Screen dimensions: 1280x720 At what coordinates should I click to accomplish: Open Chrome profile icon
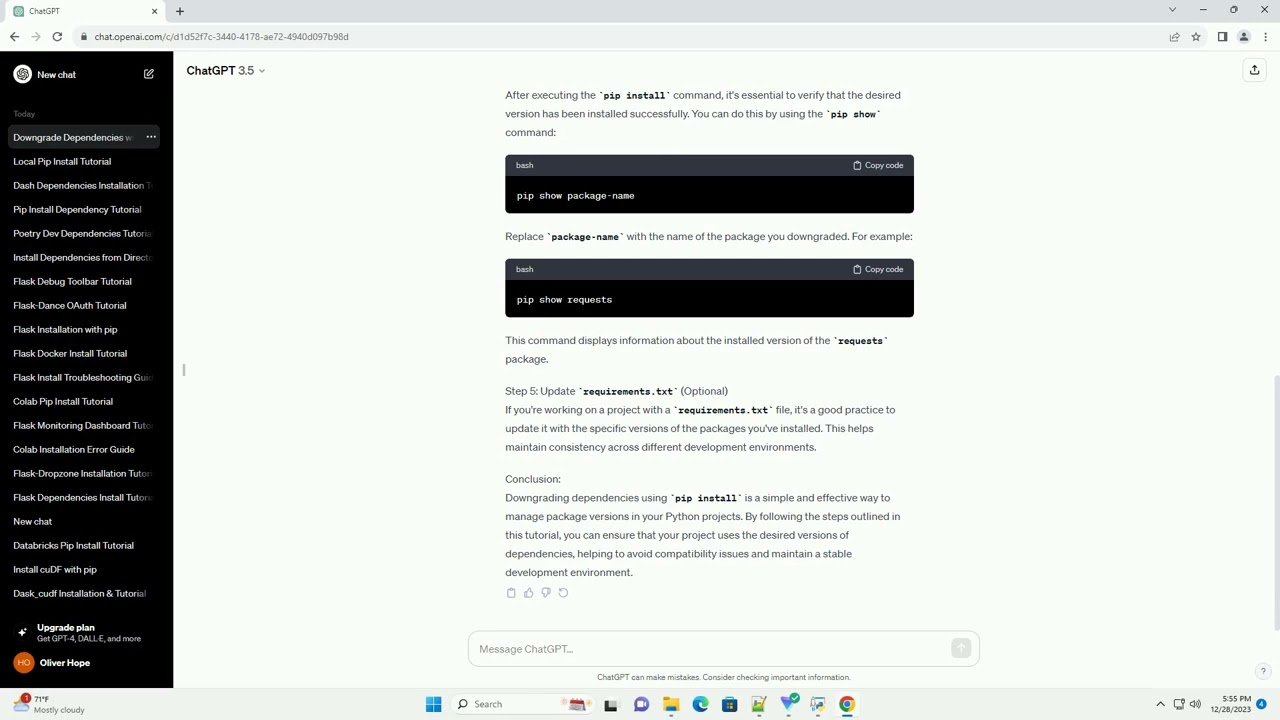coord(1244,37)
